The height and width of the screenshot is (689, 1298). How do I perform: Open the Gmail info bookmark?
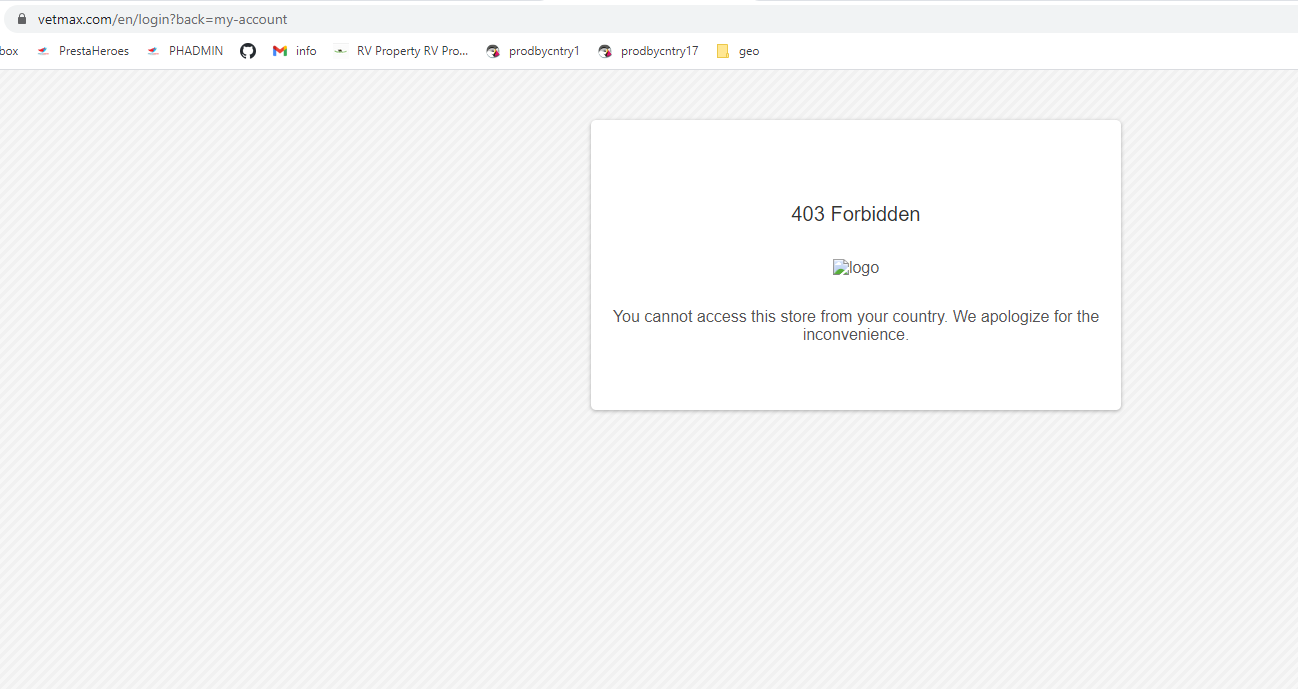point(295,51)
